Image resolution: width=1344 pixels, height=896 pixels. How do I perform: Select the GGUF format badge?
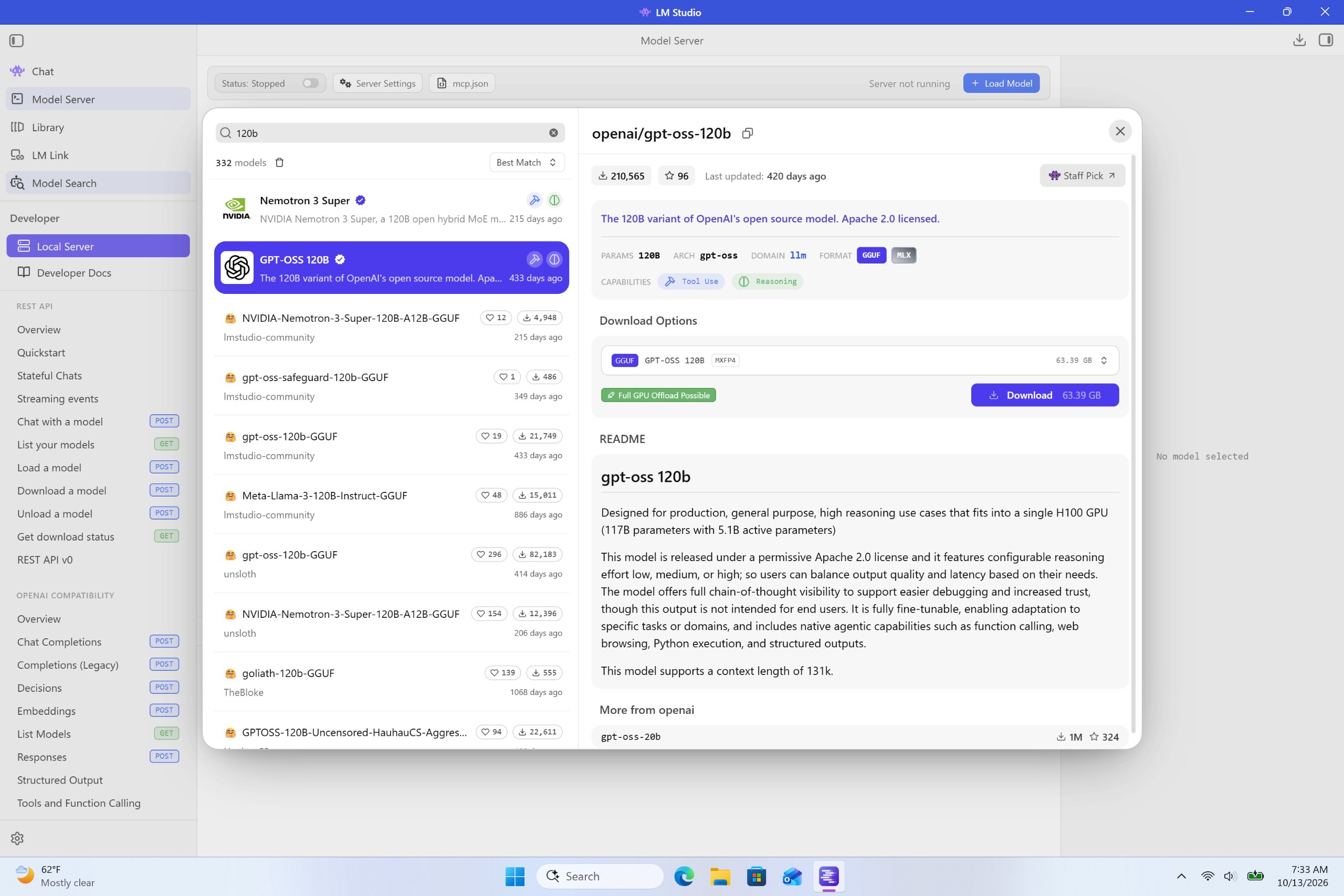click(871, 256)
